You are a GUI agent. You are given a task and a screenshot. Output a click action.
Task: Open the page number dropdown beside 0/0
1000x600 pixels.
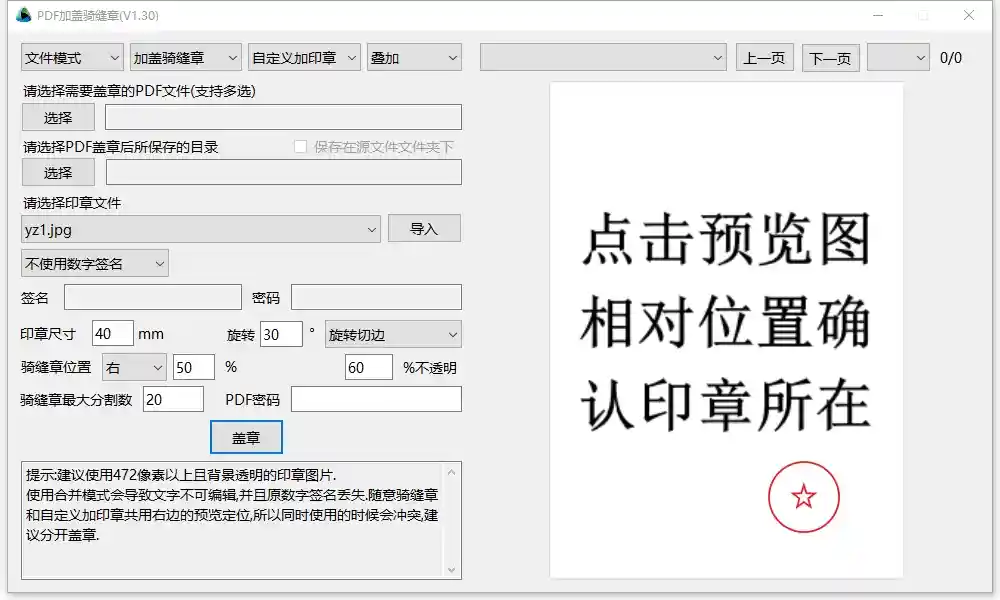(898, 58)
